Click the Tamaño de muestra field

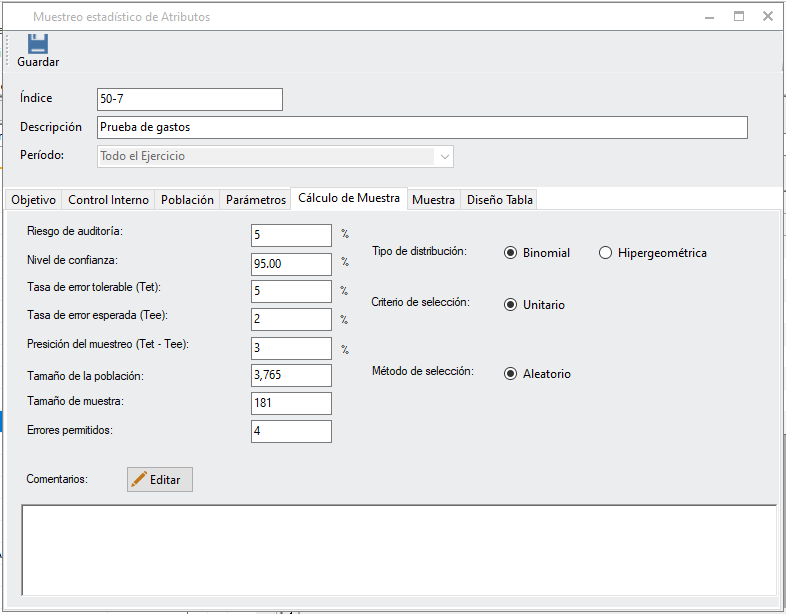pyautogui.click(x=291, y=403)
